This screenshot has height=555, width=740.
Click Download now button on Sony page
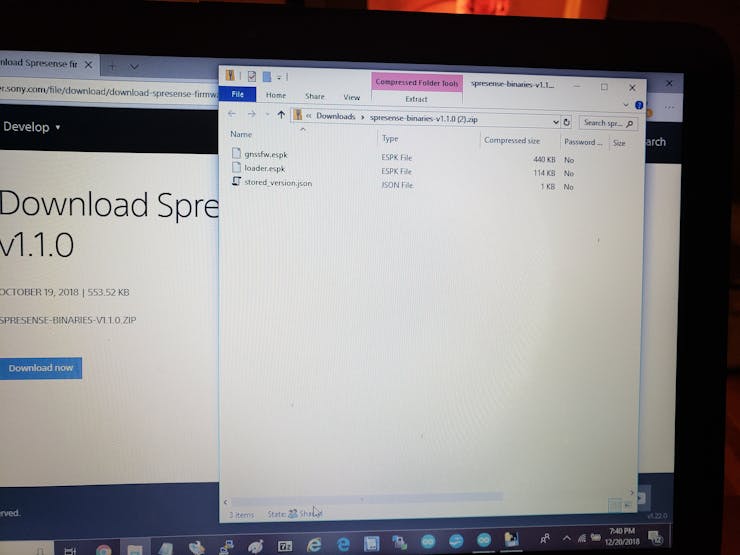tap(41, 368)
